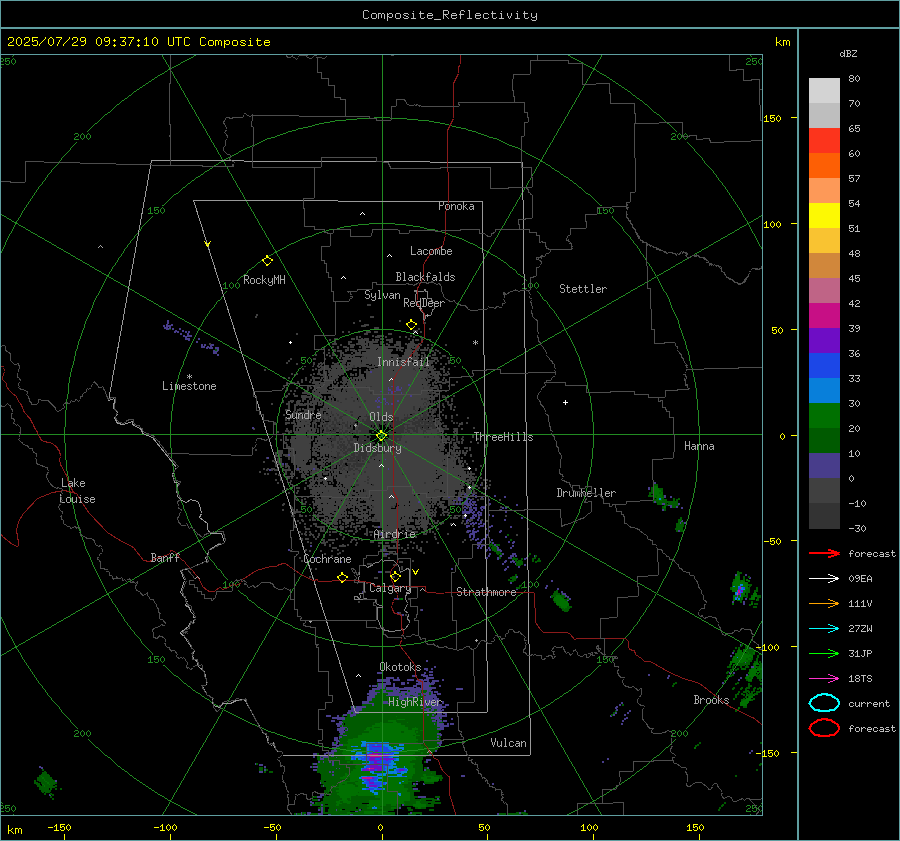Screen dimensions: 900x841
Task: Pick the blue 36 dBZ color swatch
Action: coord(824,365)
